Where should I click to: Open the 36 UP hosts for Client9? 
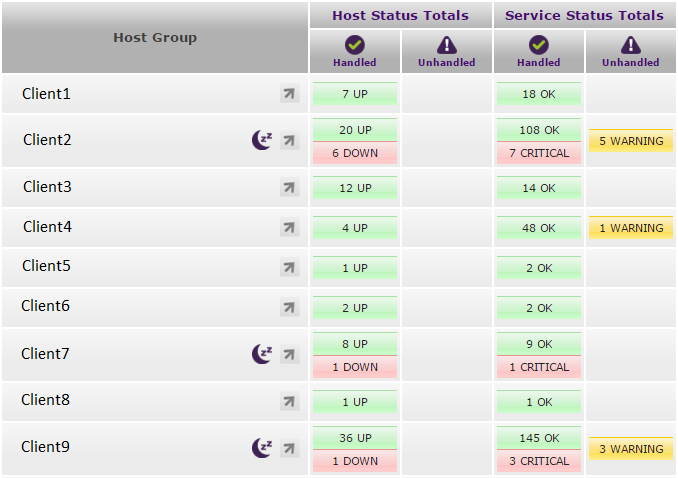355,438
